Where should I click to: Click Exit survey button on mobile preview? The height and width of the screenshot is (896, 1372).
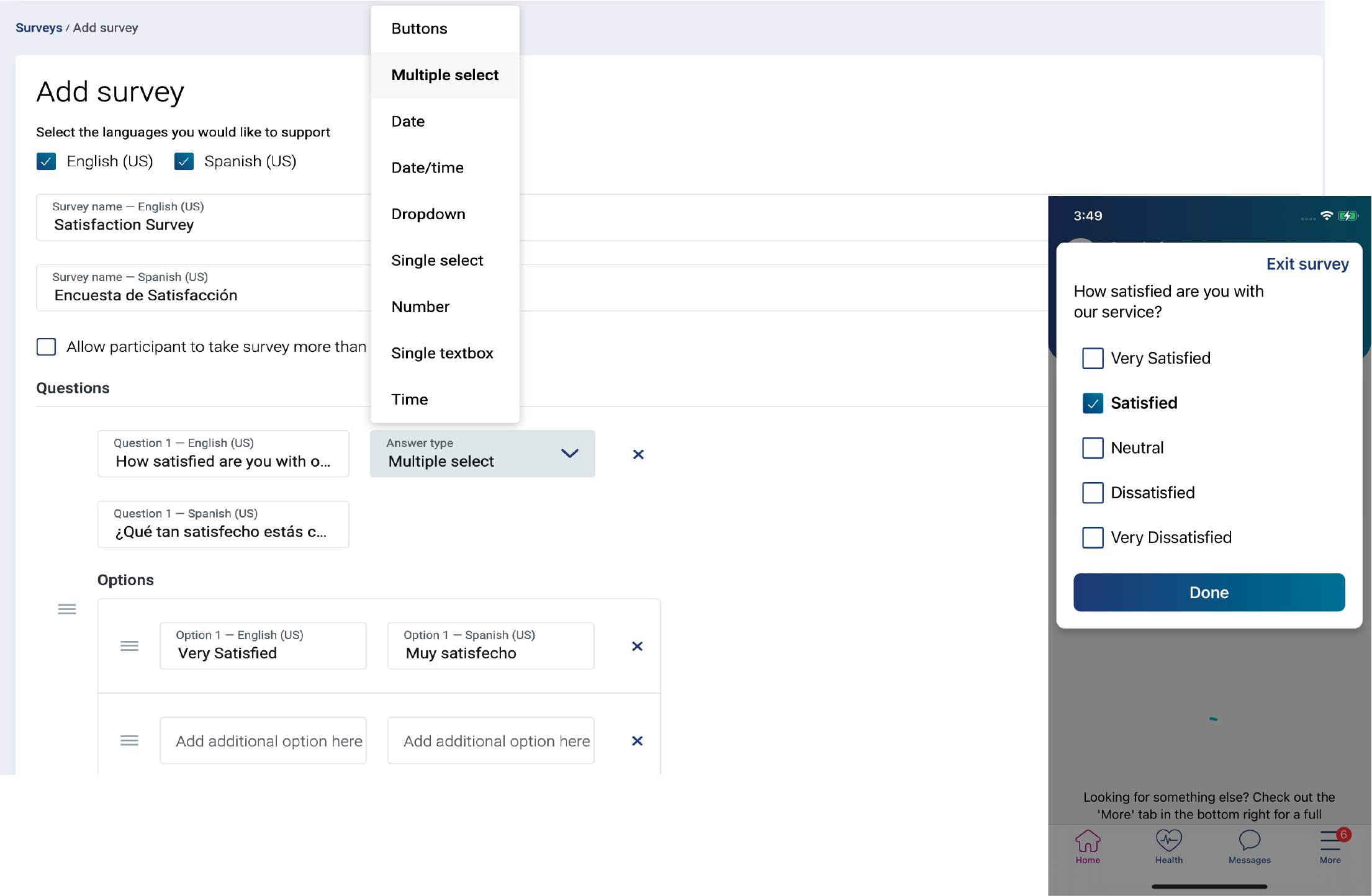[x=1307, y=264]
